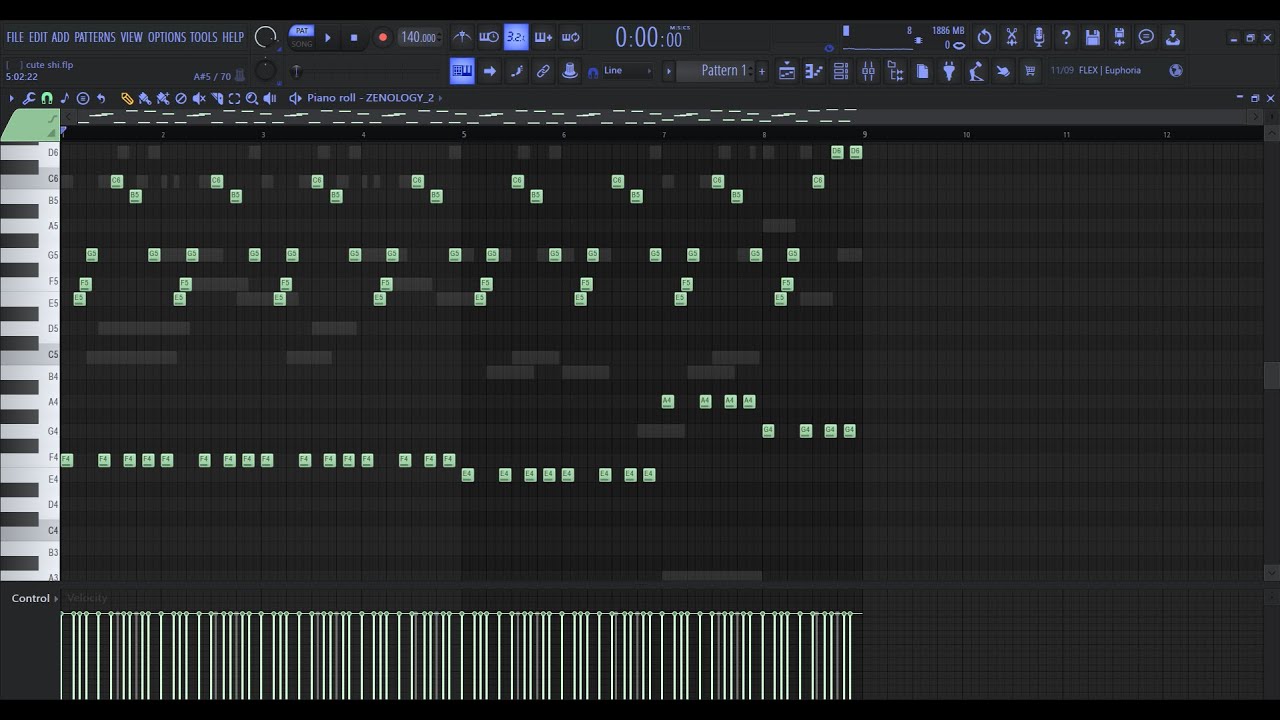Open the piano roll options menu arrow
Image resolution: width=1280 pixels, height=720 pixels.
[12, 98]
